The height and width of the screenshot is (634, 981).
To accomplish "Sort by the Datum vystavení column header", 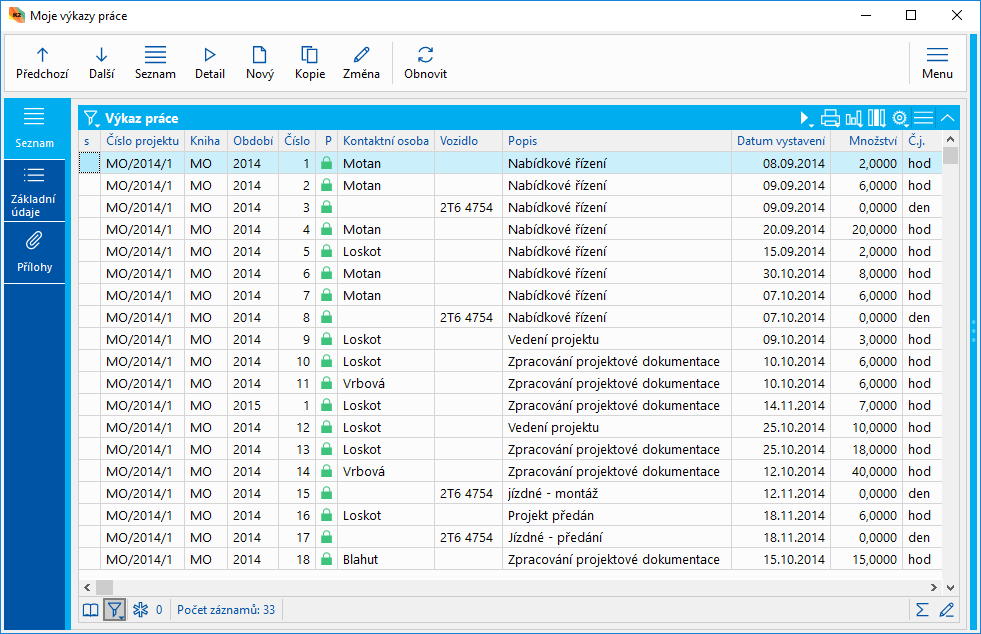I will pos(780,141).
